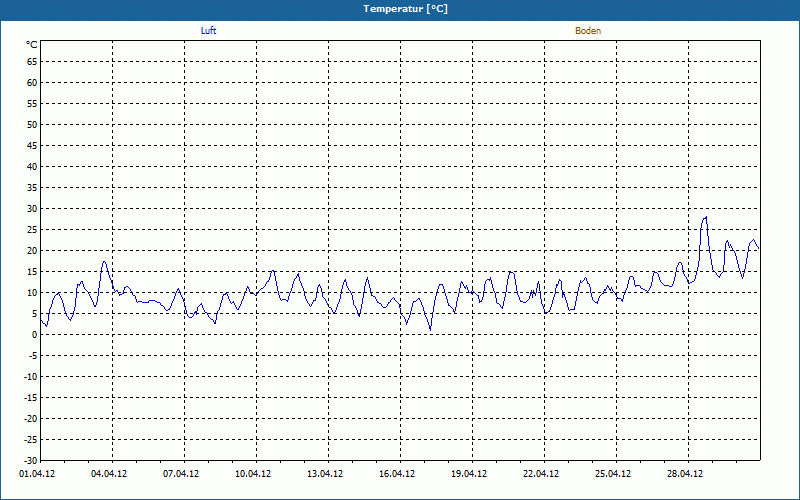Click the highest air temperature peak near 29.04.12
Screen dimensions: 800x500
pyautogui.click(x=706, y=217)
